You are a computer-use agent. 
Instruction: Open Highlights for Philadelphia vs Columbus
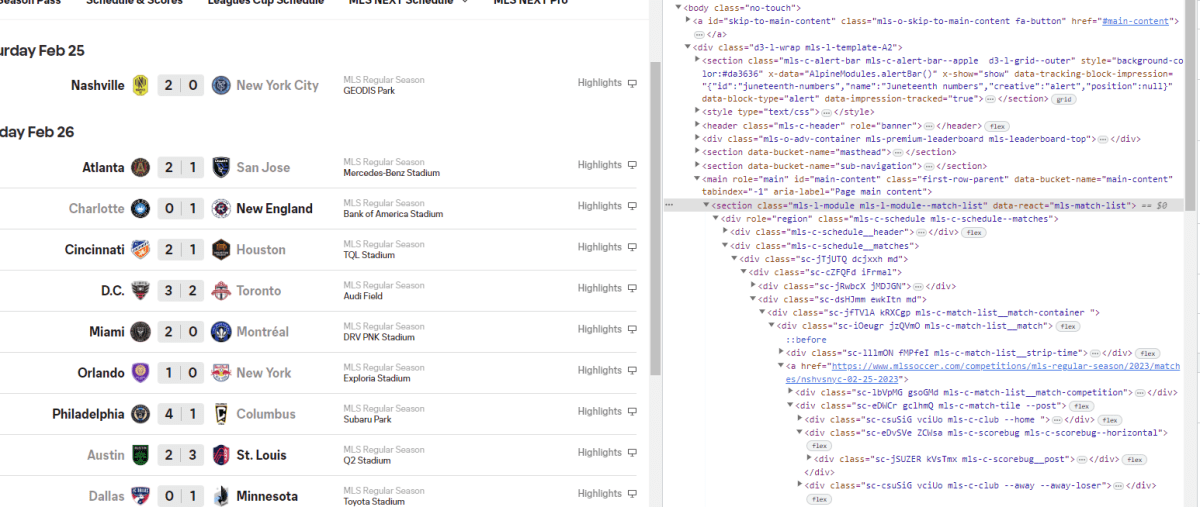[607, 411]
